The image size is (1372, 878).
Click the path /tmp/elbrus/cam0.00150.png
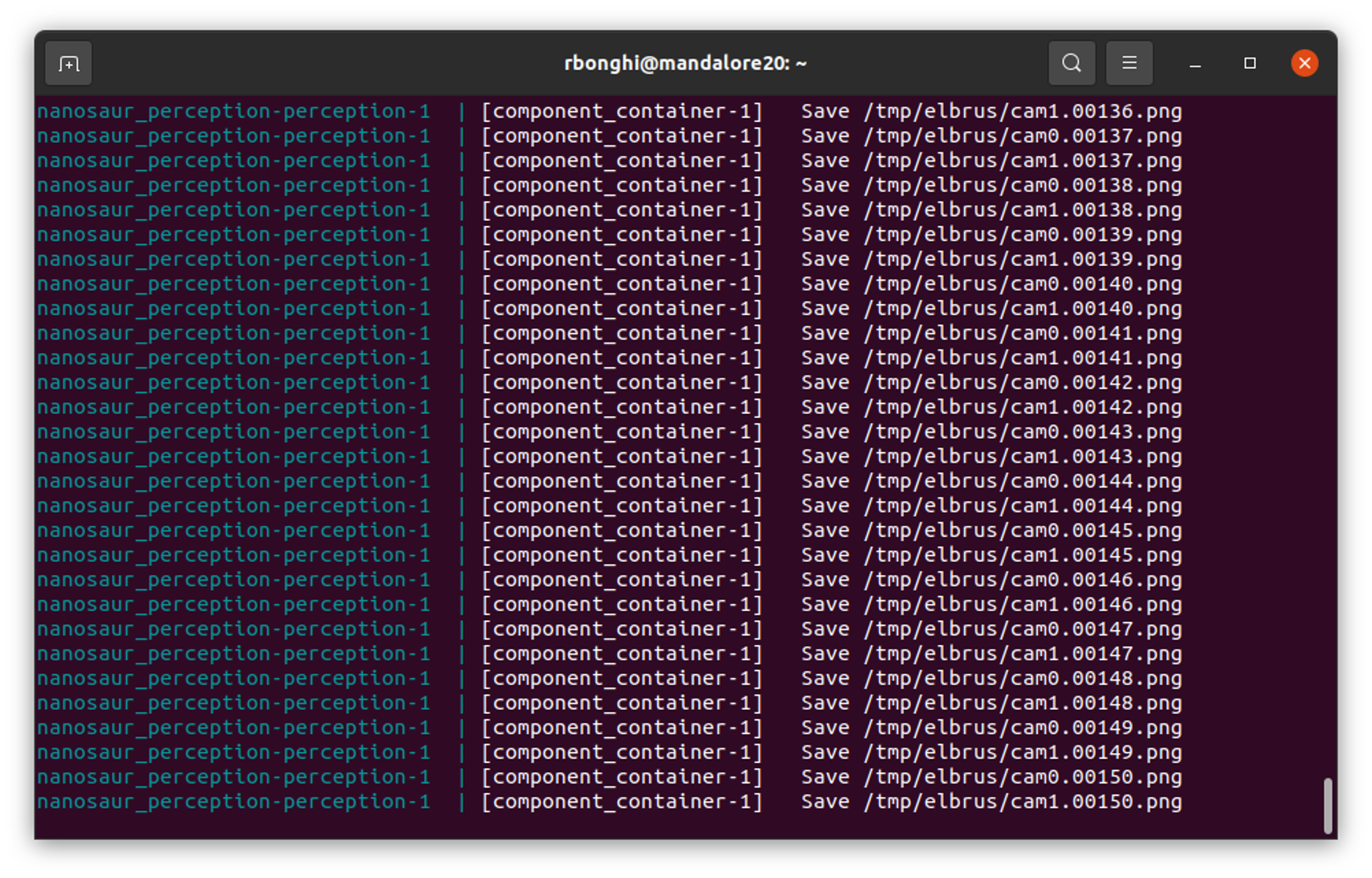(1022, 777)
